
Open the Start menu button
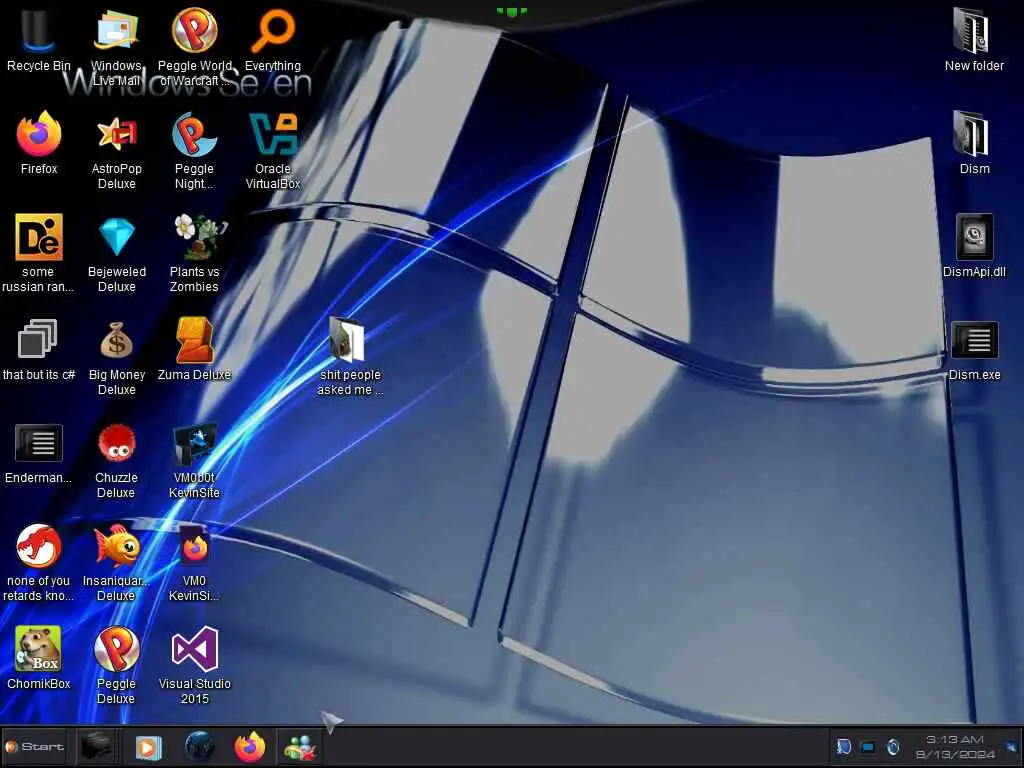pyautogui.click(x=34, y=746)
